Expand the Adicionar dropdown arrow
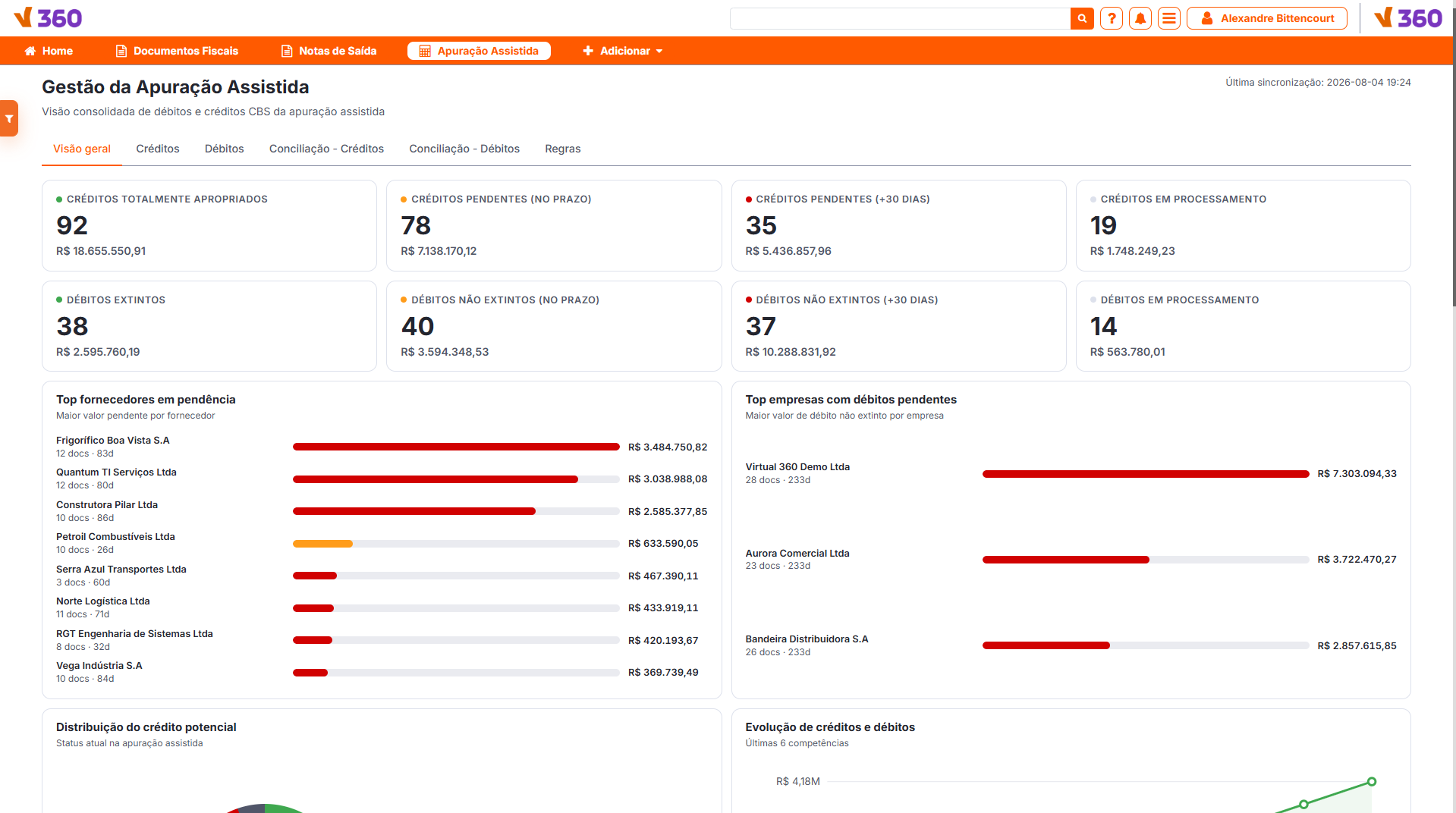The height and width of the screenshot is (813, 1456). pos(659,51)
